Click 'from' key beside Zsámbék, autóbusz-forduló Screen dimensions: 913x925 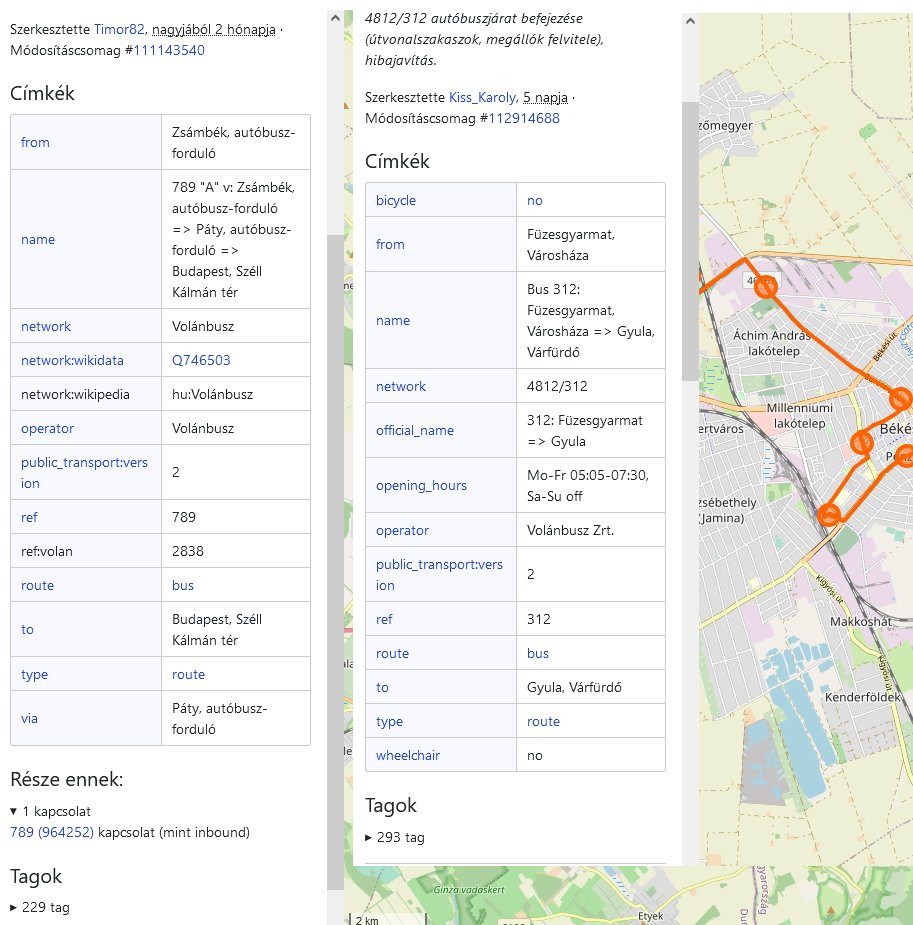35,142
